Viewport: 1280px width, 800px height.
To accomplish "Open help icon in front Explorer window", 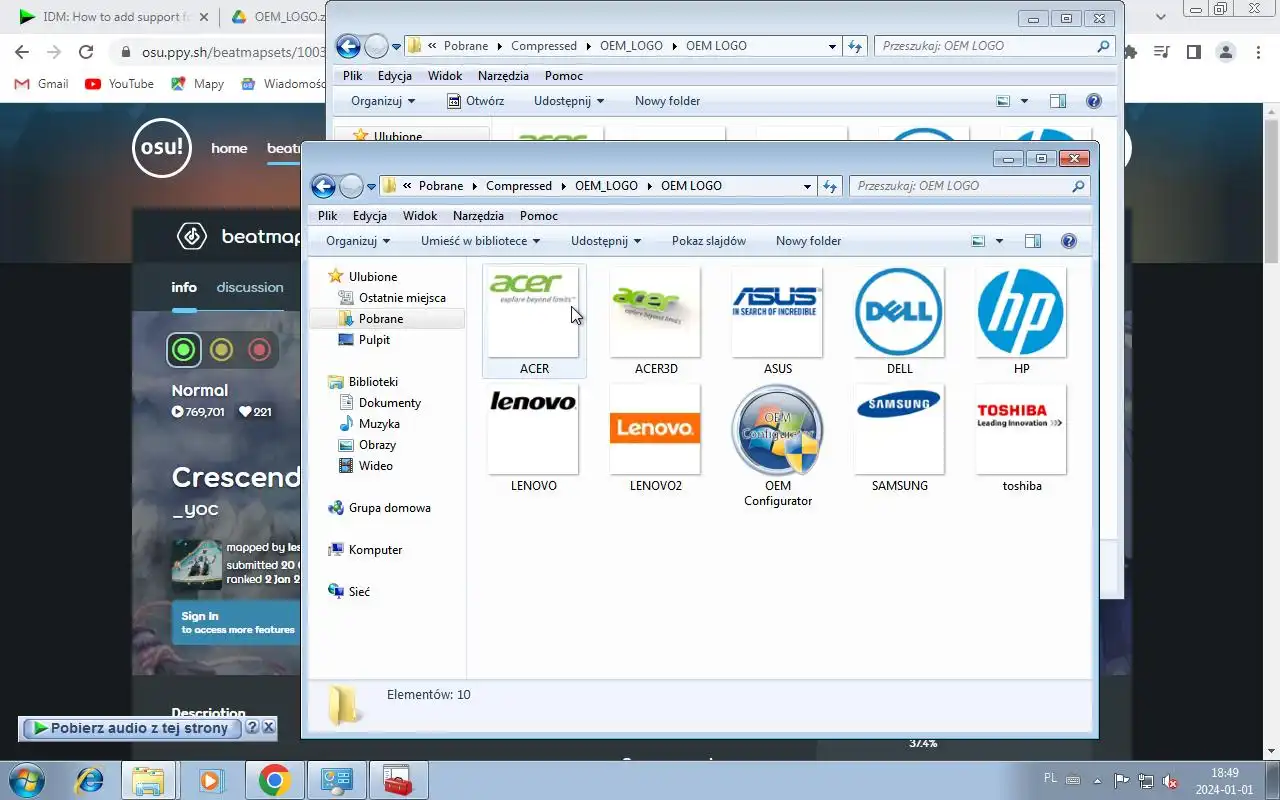I will [x=1068, y=241].
